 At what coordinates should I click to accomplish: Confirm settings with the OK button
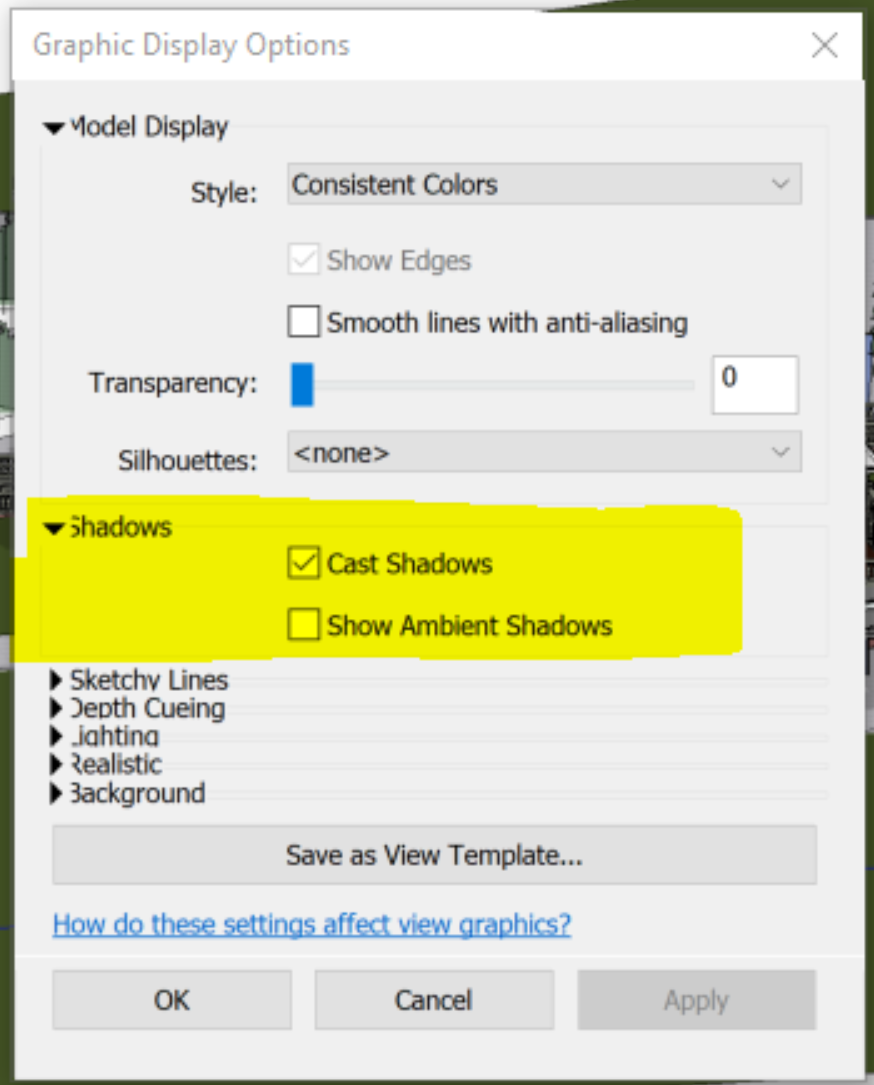(171, 999)
